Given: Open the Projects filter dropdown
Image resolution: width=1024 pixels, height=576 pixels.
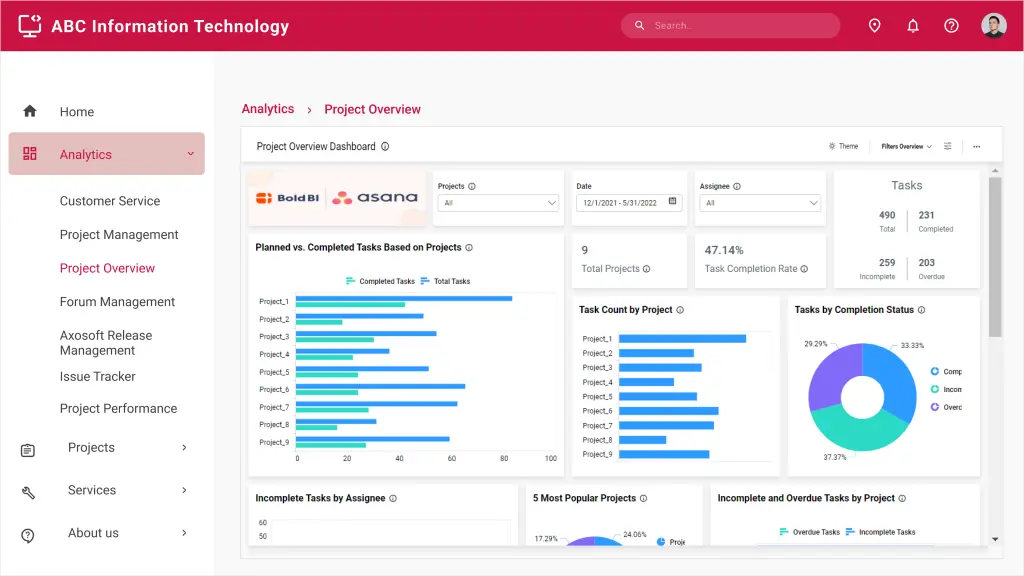Looking at the screenshot, I should pyautogui.click(x=498, y=202).
